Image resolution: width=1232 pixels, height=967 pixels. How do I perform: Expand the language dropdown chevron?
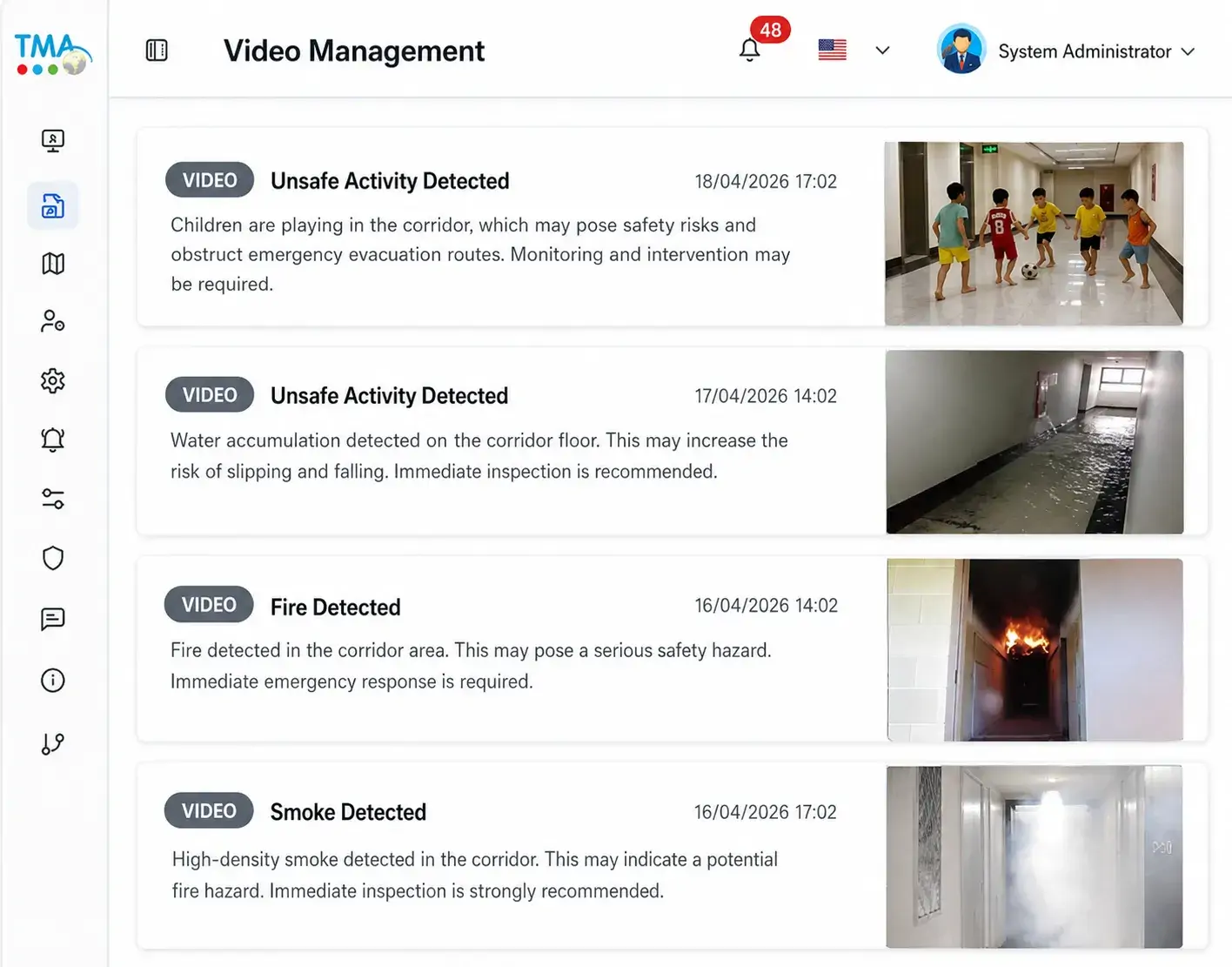[882, 50]
